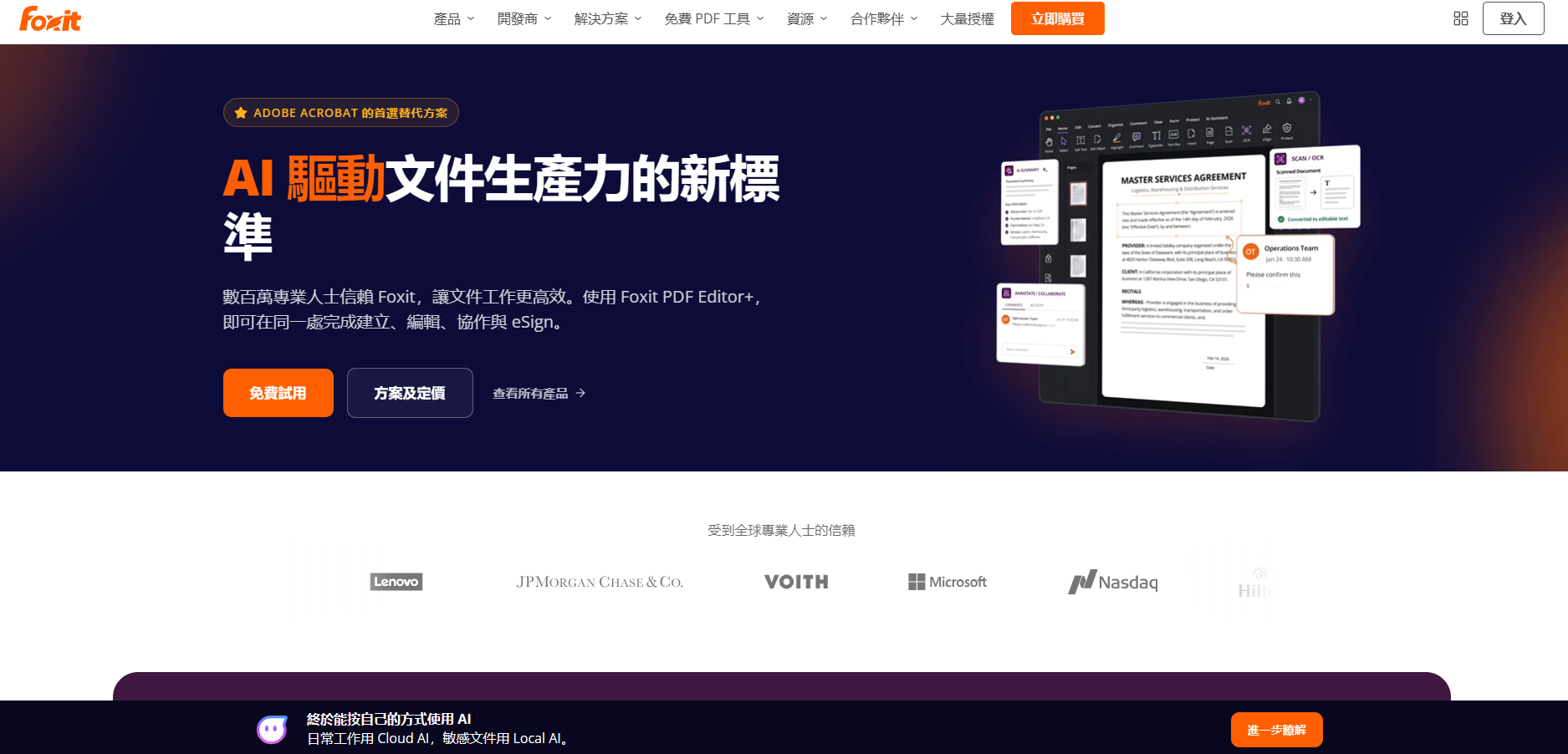Click the Lenovo logo

pyautogui.click(x=396, y=582)
